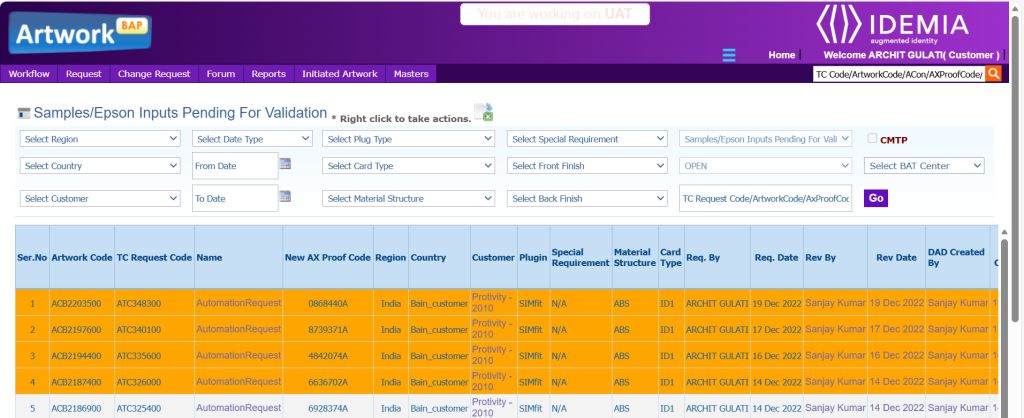Click the vertical page scrollbar
The image size is (1024, 418).
[x=1016, y=200]
